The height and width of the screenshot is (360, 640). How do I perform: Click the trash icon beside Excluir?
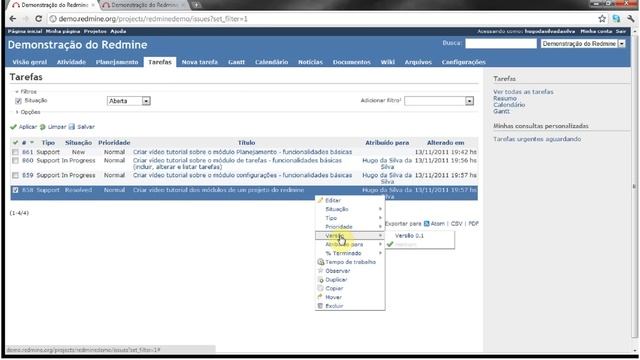pyautogui.click(x=320, y=306)
